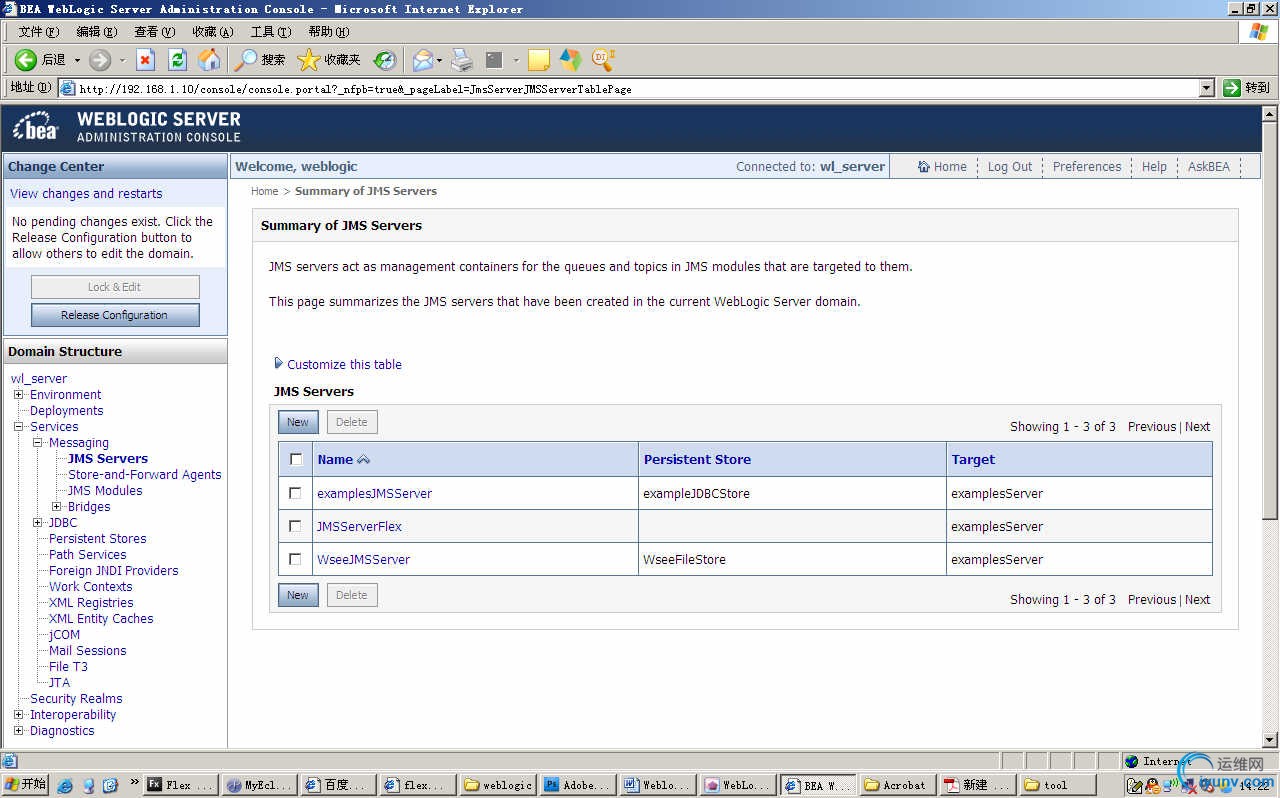This screenshot has width=1280, height=798.
Task: Open the Preferences link
Action: (x=1087, y=167)
